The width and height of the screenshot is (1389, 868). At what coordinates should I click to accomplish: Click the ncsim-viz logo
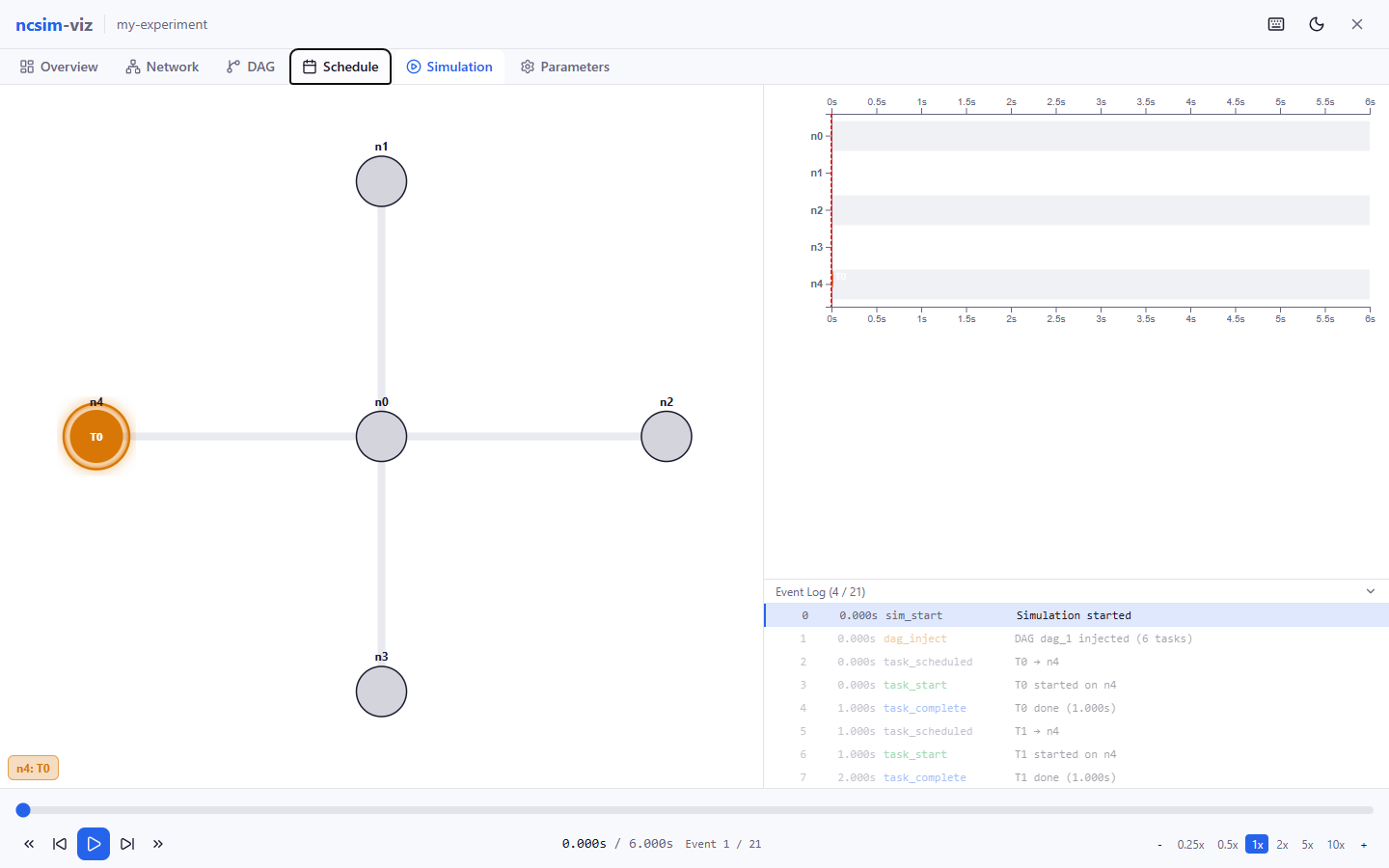(54, 24)
